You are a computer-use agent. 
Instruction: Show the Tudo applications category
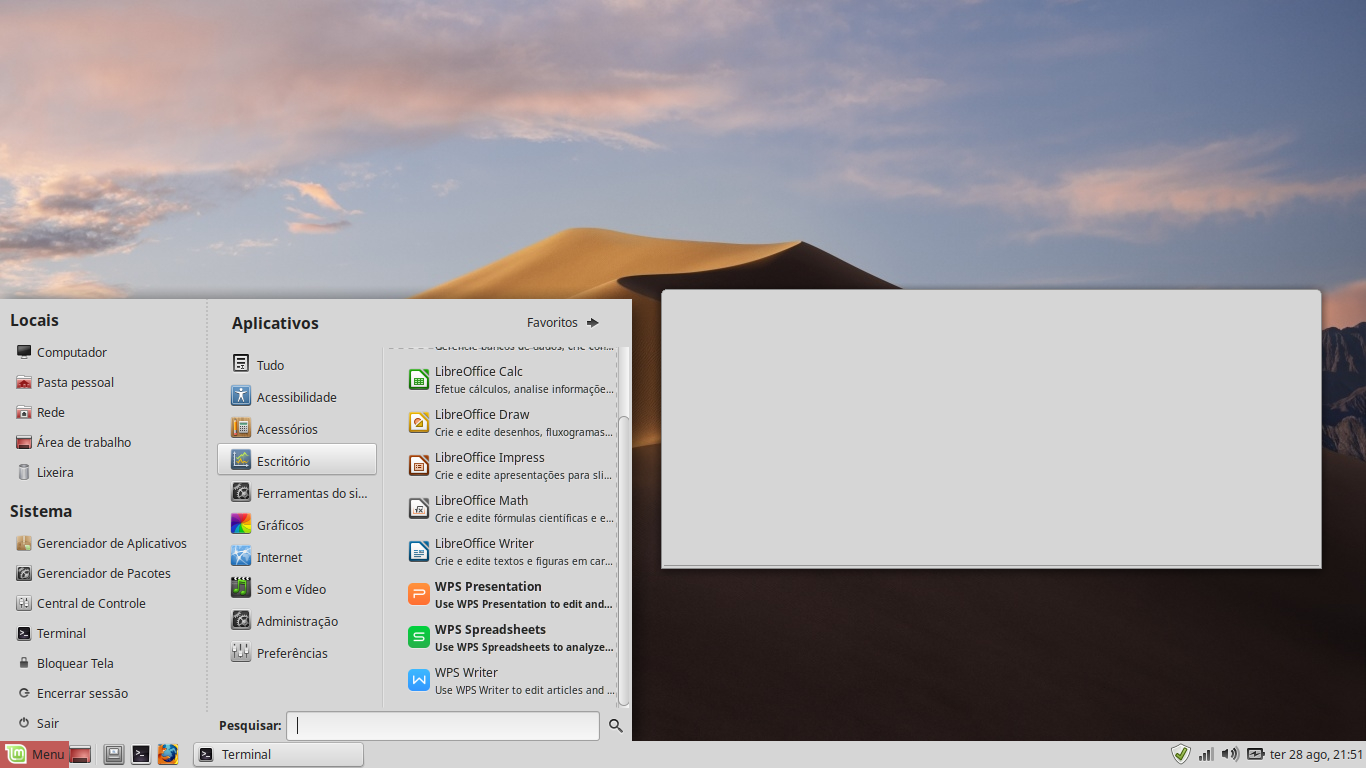(x=270, y=365)
